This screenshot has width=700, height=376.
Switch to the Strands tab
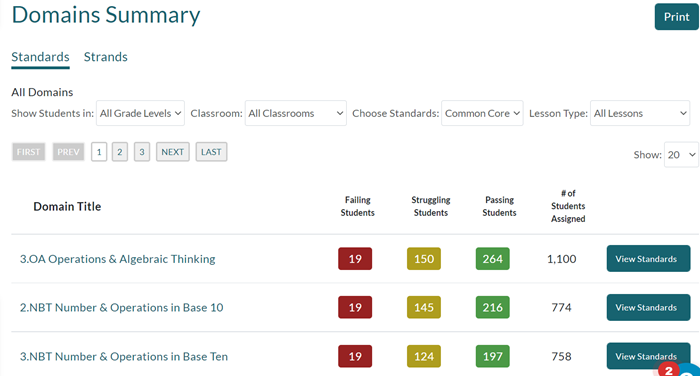click(106, 57)
